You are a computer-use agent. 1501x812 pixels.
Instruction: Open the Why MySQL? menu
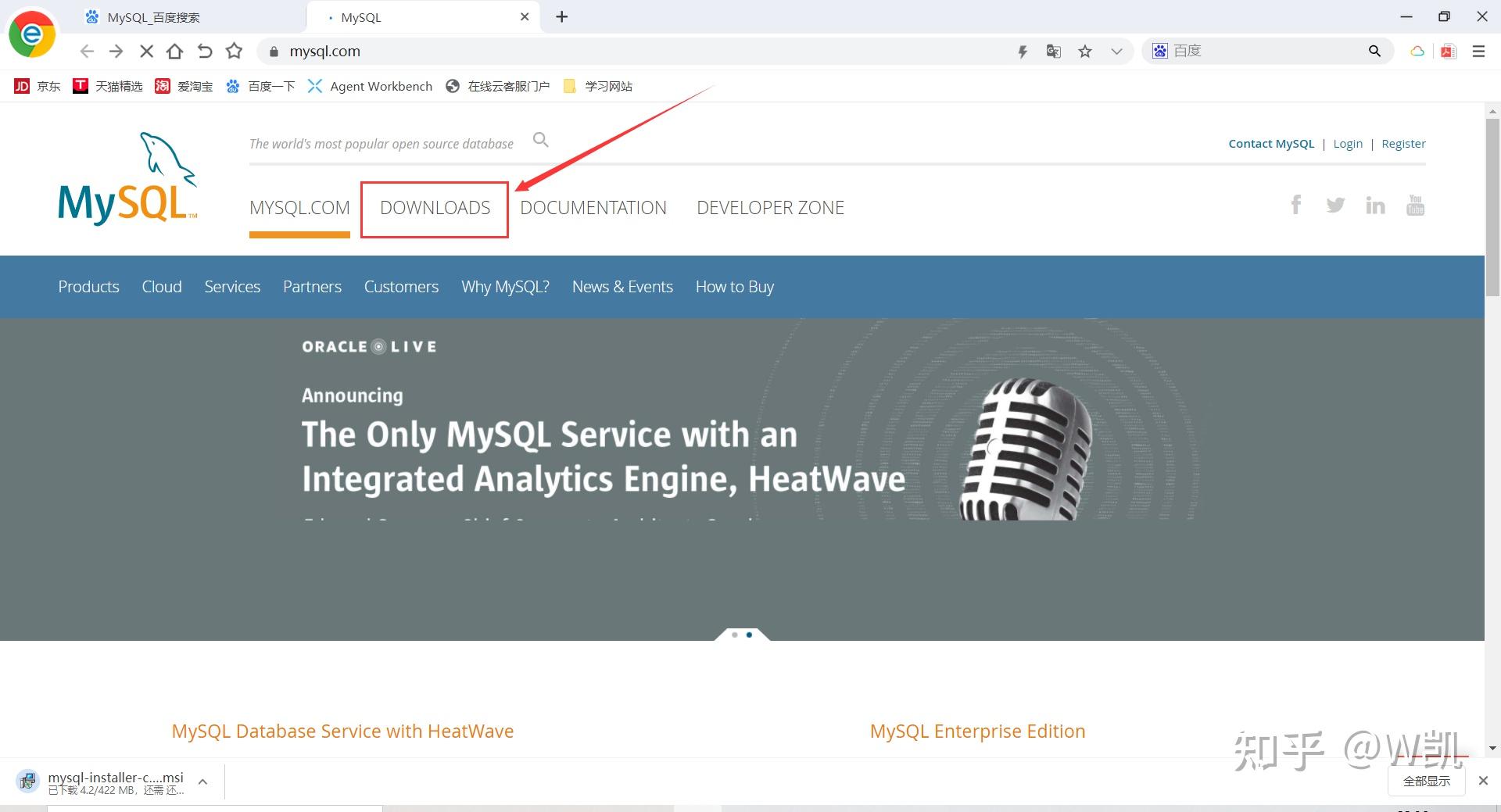pos(505,287)
